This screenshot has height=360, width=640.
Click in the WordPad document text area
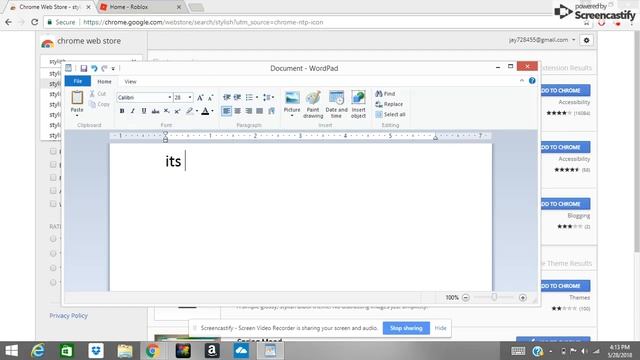[x=301, y=217]
